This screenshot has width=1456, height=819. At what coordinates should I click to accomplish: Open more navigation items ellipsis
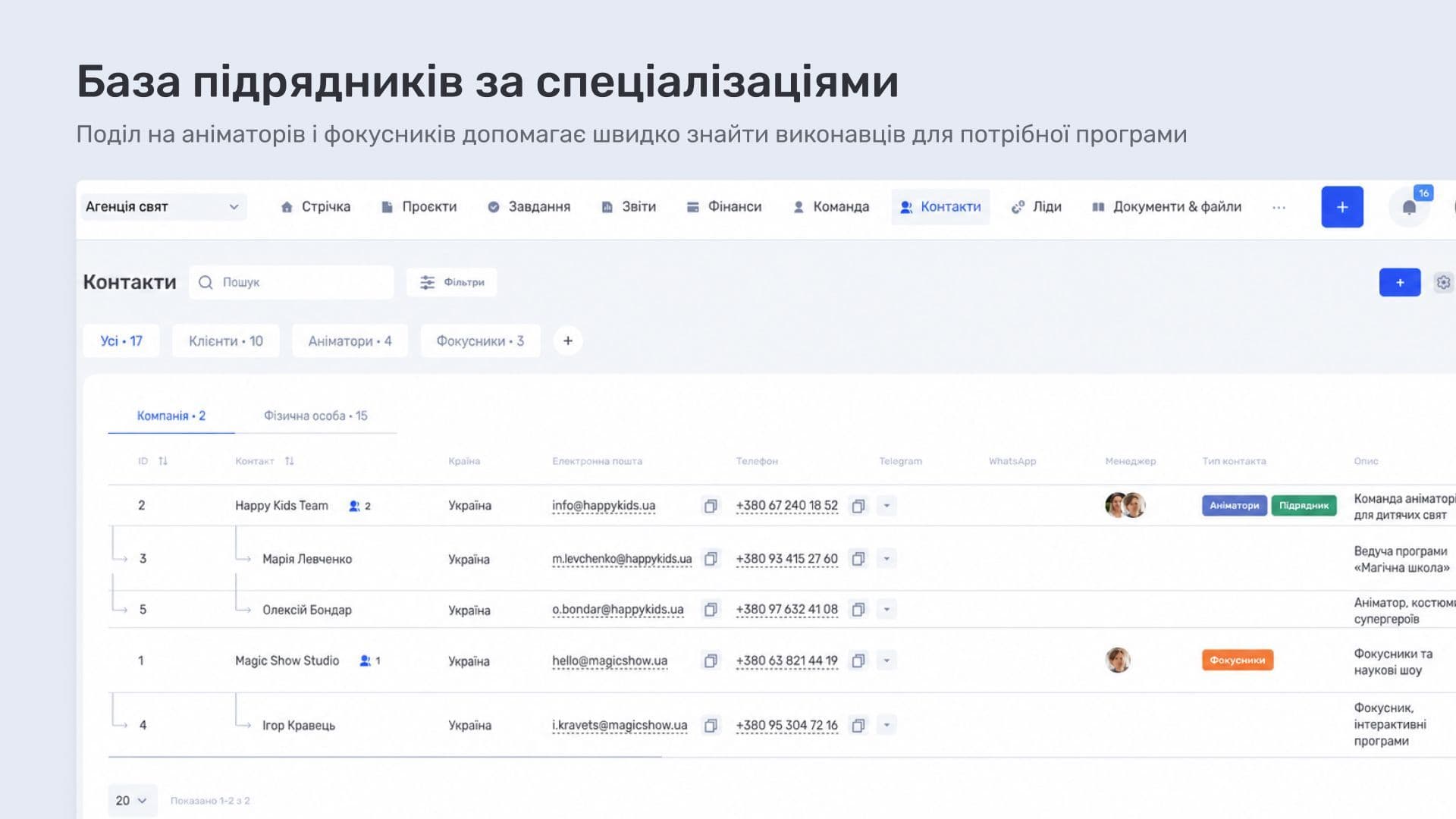pos(1279,207)
